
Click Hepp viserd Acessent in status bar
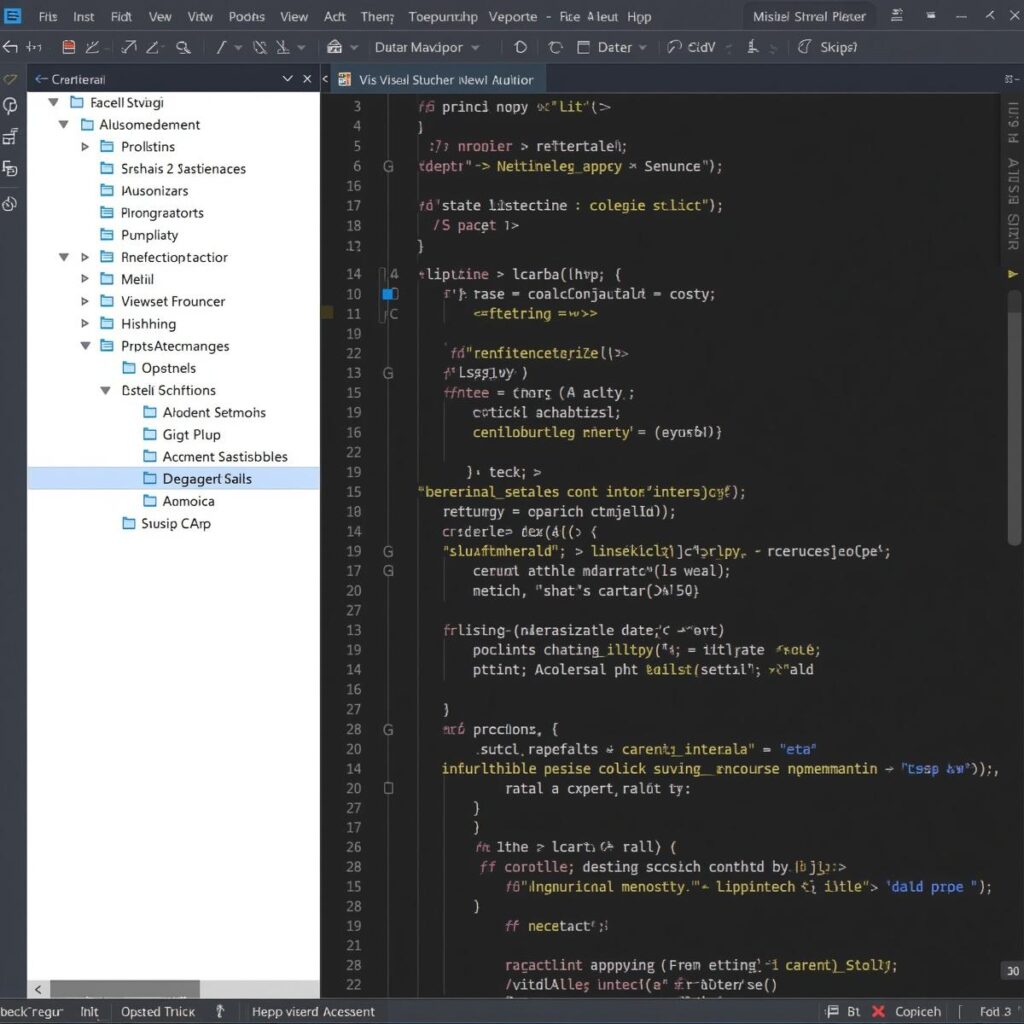coord(313,1012)
